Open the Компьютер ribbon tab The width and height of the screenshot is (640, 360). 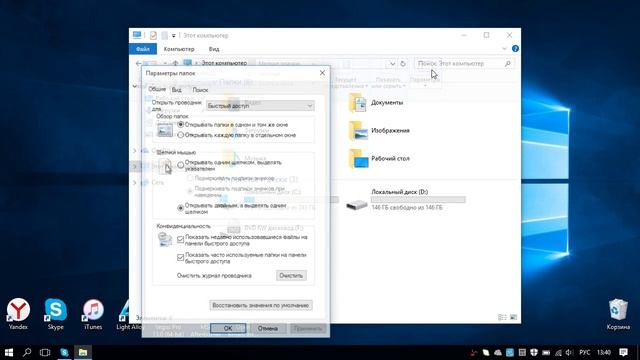pos(179,49)
